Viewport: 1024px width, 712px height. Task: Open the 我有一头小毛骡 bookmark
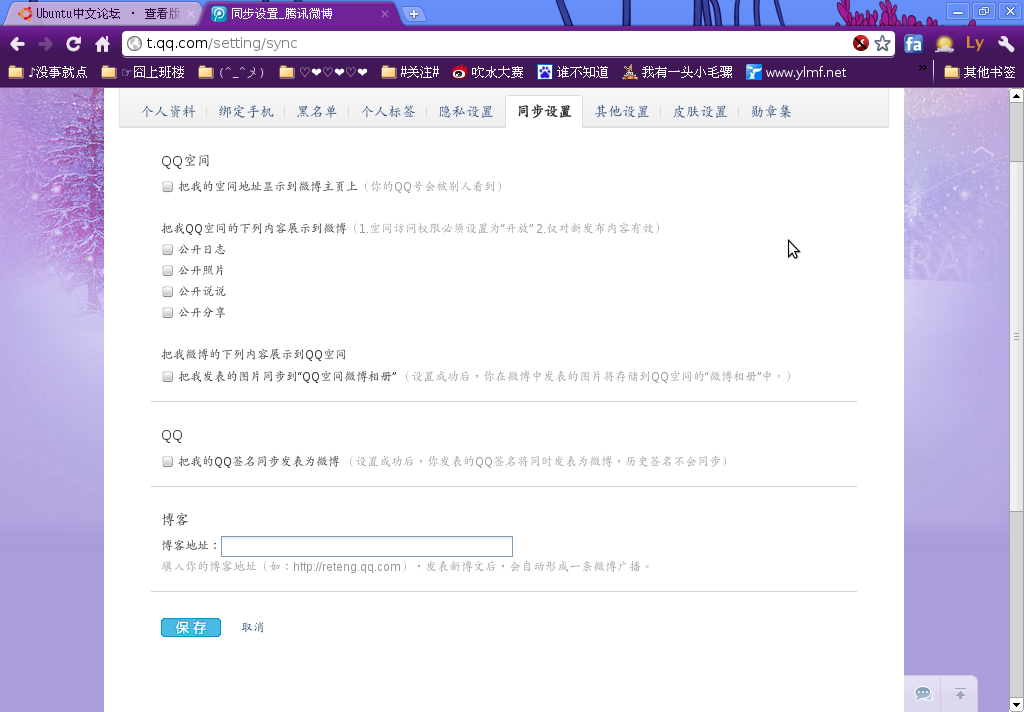pos(677,72)
